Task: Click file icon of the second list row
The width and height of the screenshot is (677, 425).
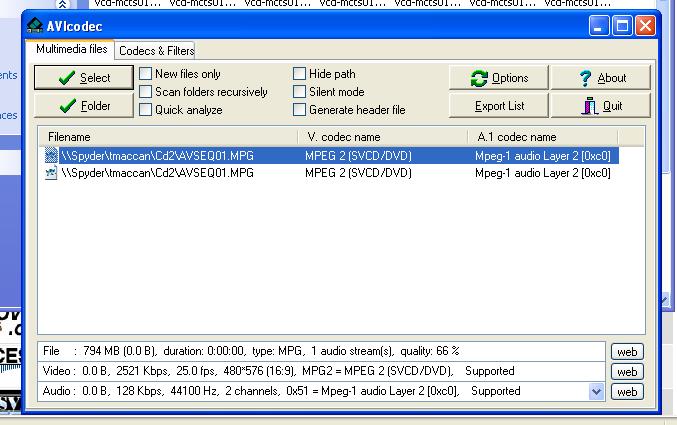Action: click(x=51, y=173)
